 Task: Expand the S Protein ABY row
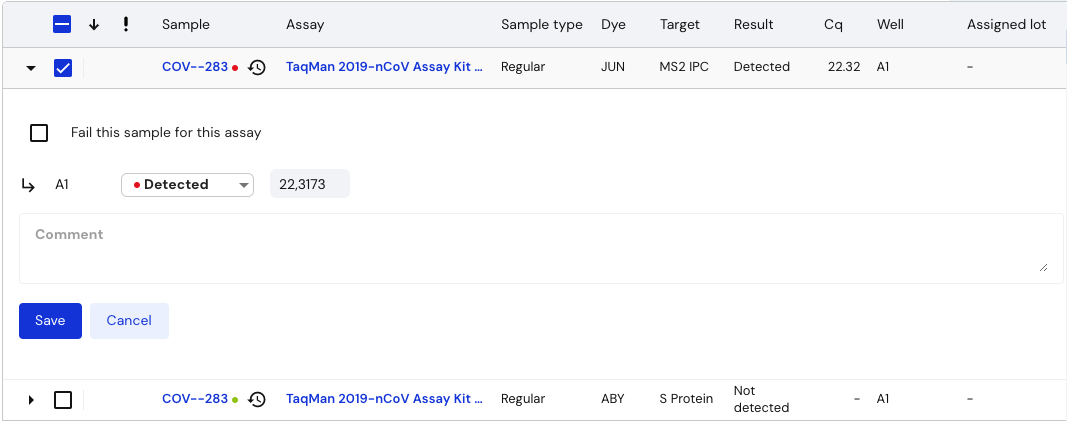[x=31, y=400]
